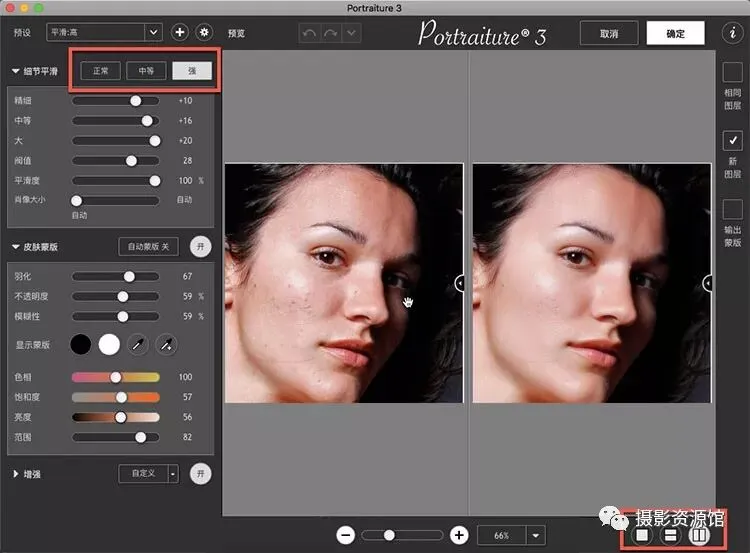This screenshot has width=750, height=553.
Task: Select the 强 smoothing mode
Action: point(192,71)
